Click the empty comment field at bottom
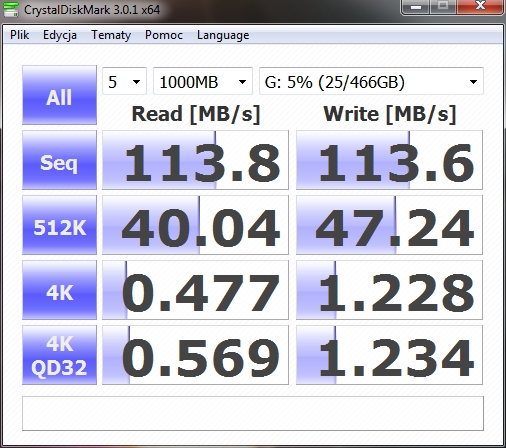Screen dimensions: 506x448 [253, 413]
